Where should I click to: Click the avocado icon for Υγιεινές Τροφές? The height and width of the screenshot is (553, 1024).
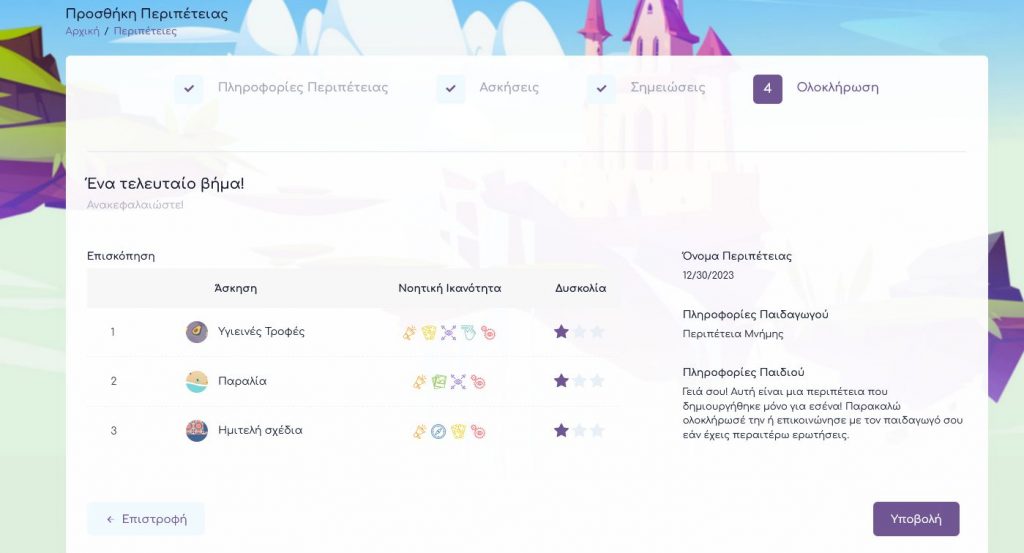point(197,332)
